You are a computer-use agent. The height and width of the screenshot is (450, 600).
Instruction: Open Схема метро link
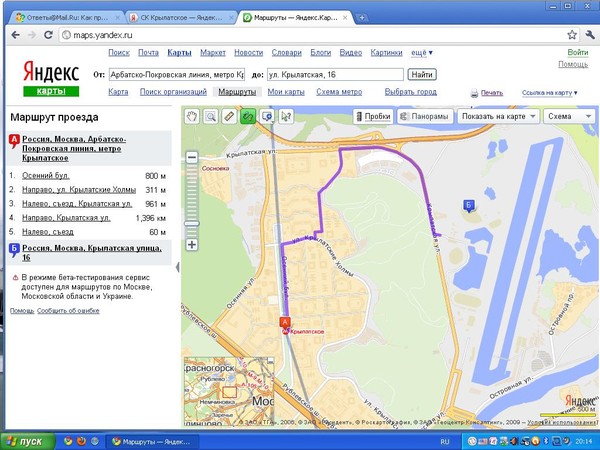click(x=339, y=92)
